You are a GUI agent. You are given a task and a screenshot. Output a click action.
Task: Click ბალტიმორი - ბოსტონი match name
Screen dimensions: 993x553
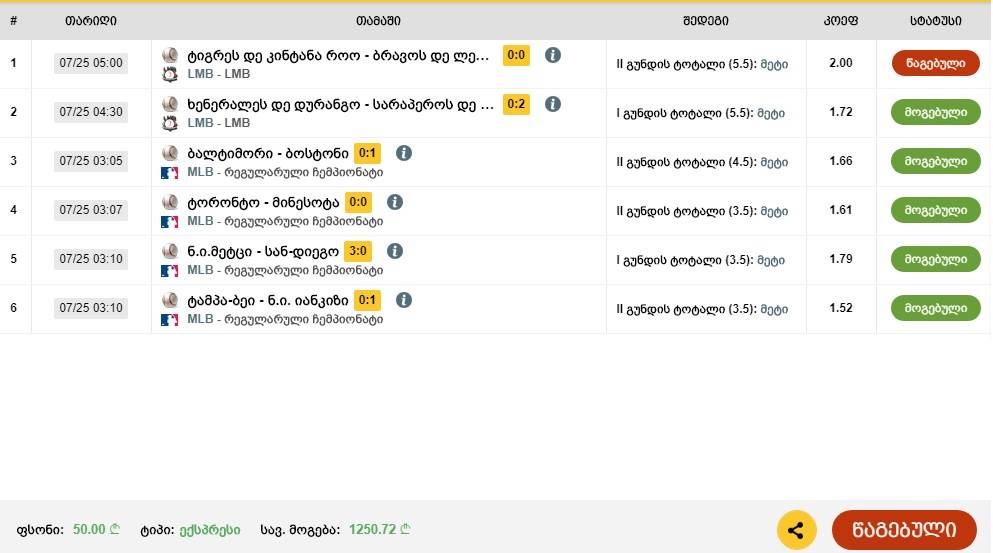point(268,153)
